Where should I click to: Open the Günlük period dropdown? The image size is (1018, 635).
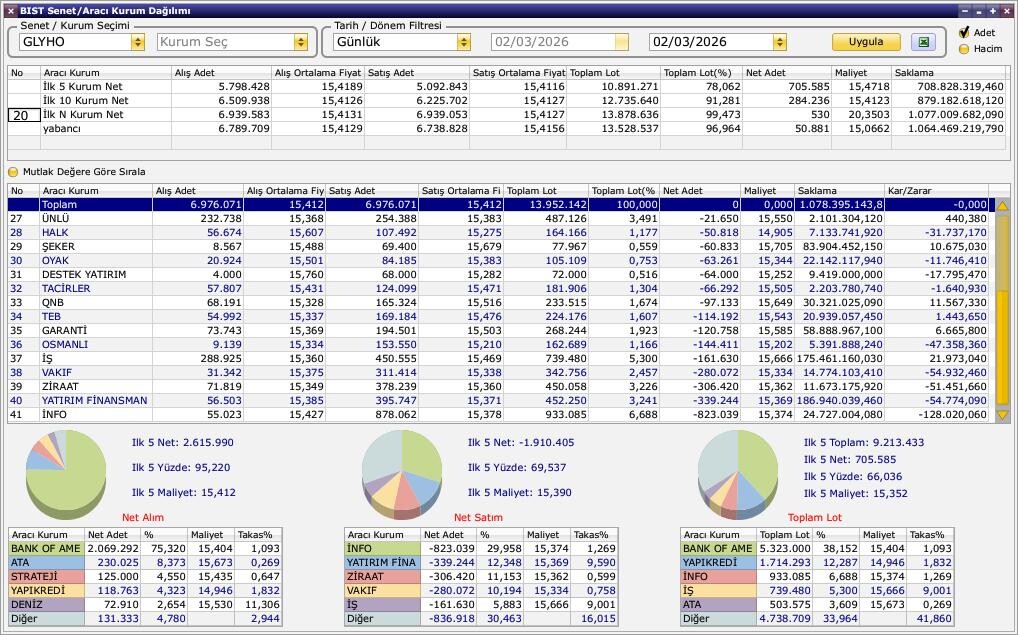(x=463, y=42)
